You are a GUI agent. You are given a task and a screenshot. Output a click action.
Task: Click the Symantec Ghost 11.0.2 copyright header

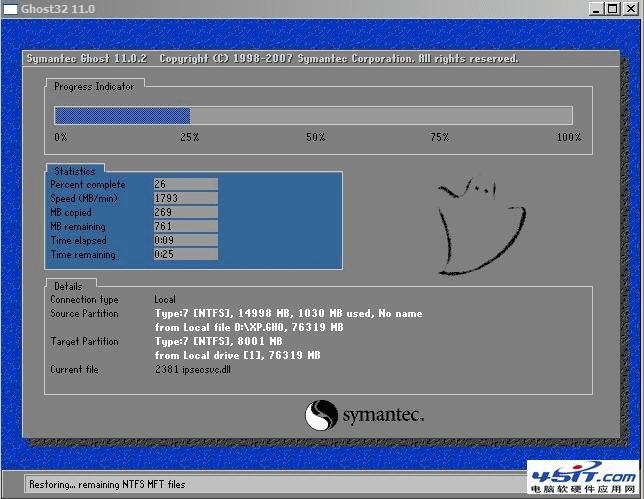point(272,59)
